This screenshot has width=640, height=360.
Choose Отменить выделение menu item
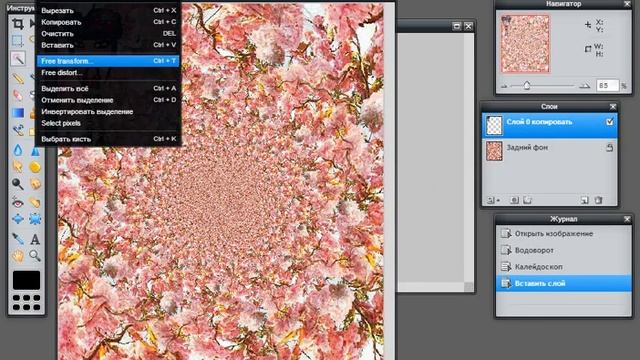click(108, 100)
